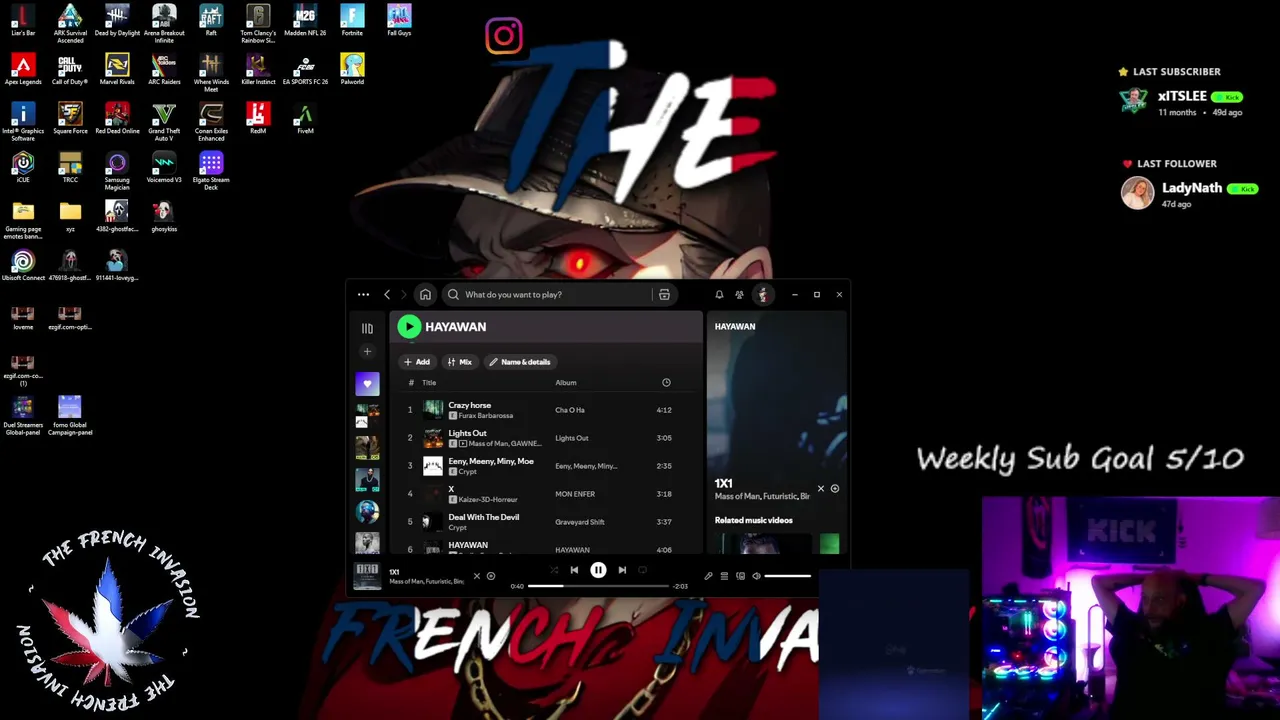Navigate forward in Spotify

tap(403, 295)
